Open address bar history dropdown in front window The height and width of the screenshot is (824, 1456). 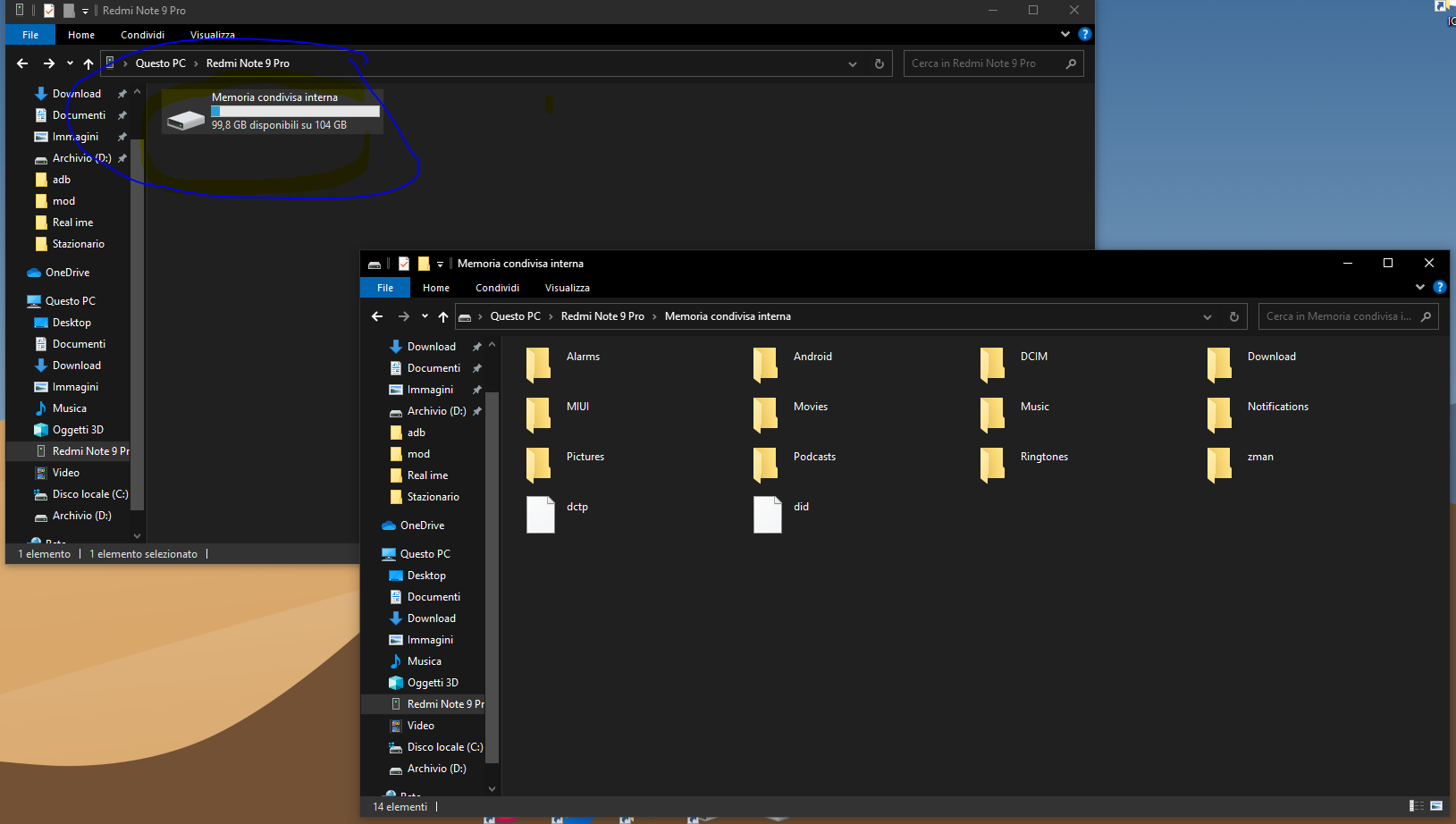[1208, 316]
